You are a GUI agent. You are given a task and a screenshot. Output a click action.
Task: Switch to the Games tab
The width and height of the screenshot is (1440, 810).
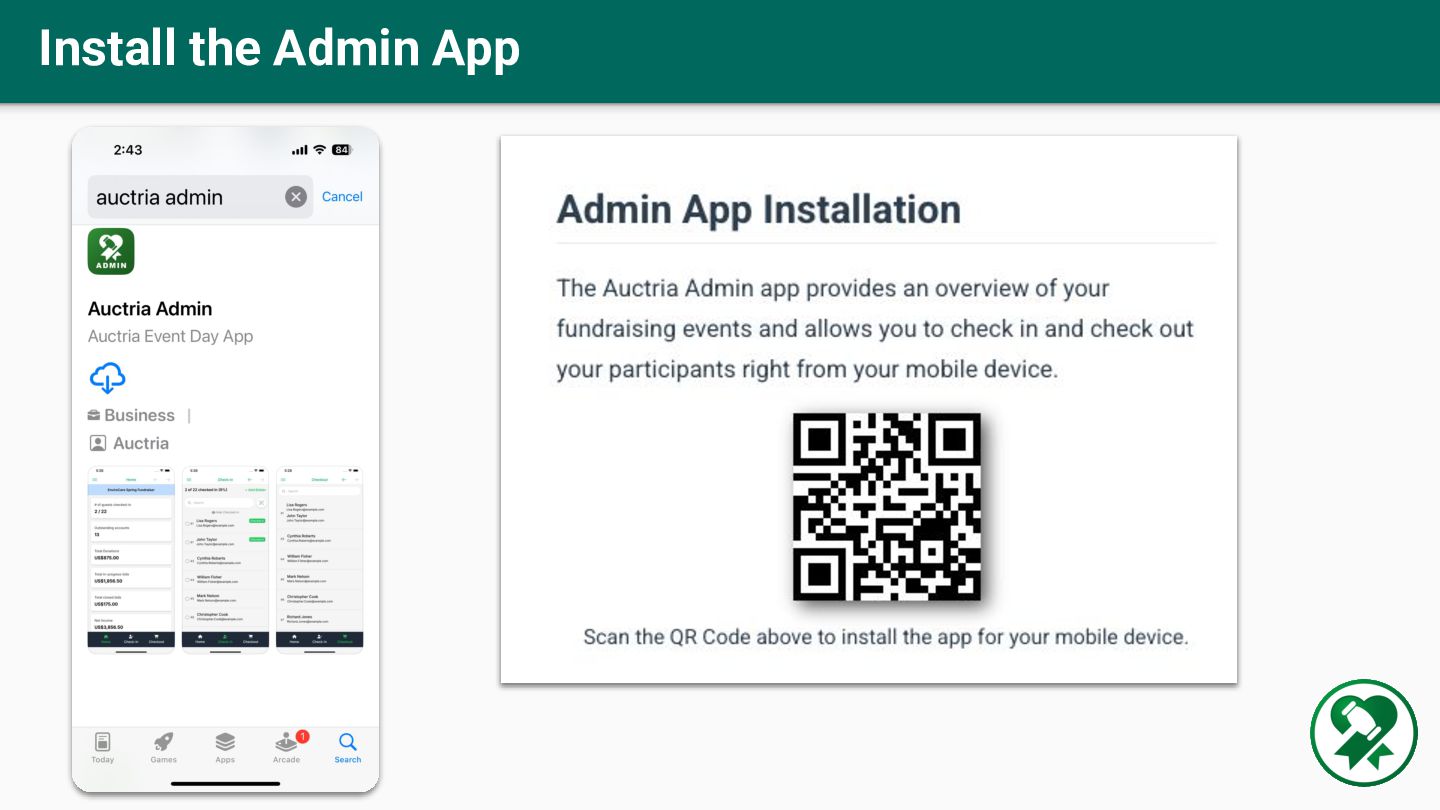pos(164,747)
